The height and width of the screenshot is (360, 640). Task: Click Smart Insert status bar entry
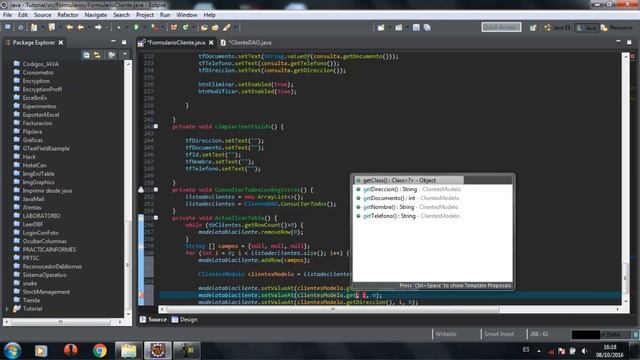coord(499,334)
